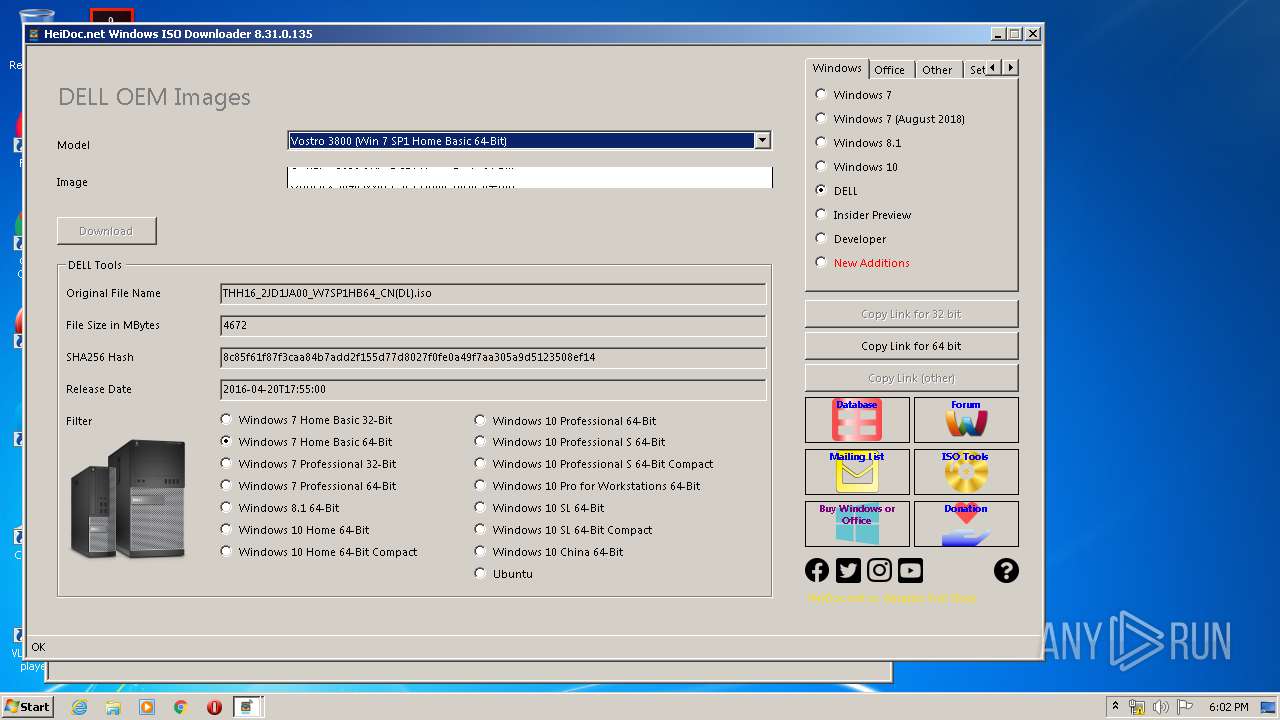Open the Mailing List envelope icon
This screenshot has height=720, width=1280.
coord(857,472)
